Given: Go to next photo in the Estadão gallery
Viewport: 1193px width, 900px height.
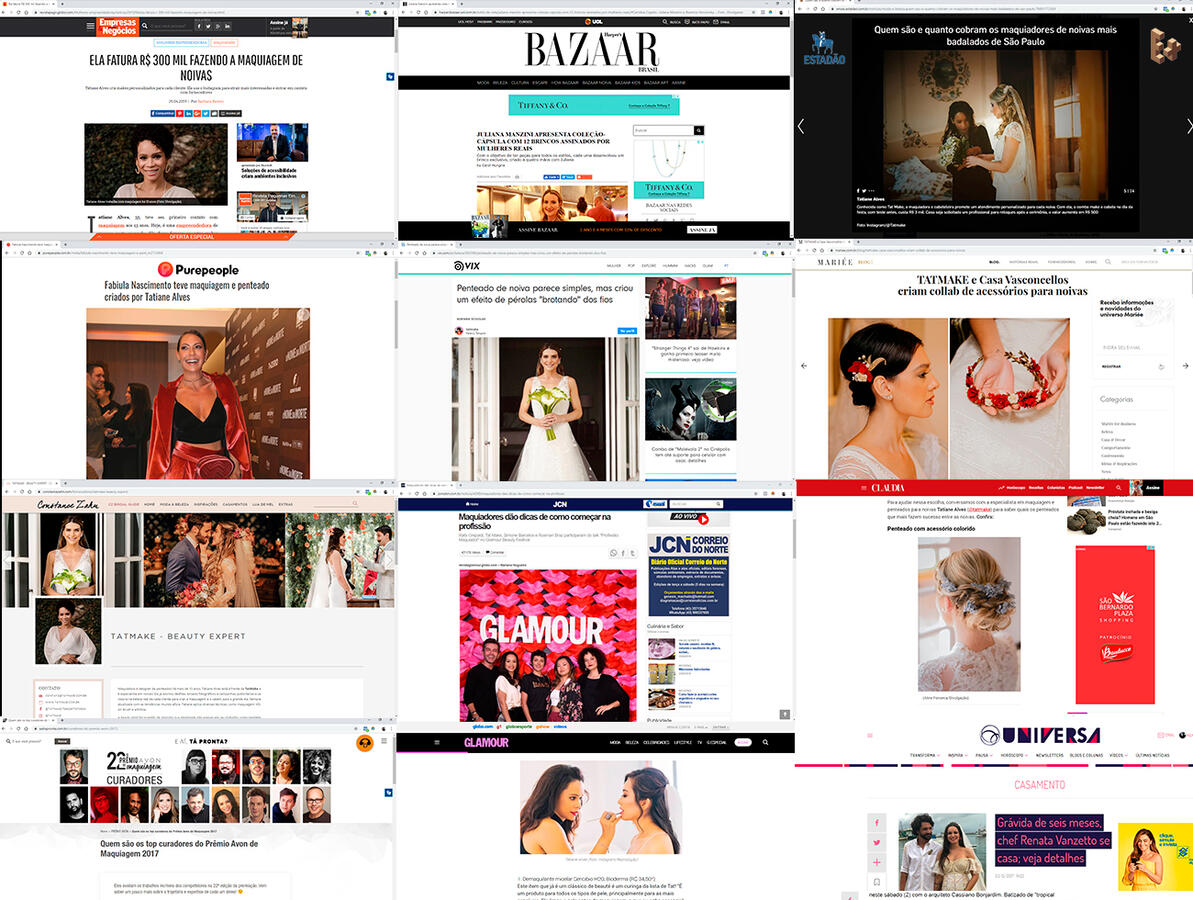Looking at the screenshot, I should tap(1188, 126).
